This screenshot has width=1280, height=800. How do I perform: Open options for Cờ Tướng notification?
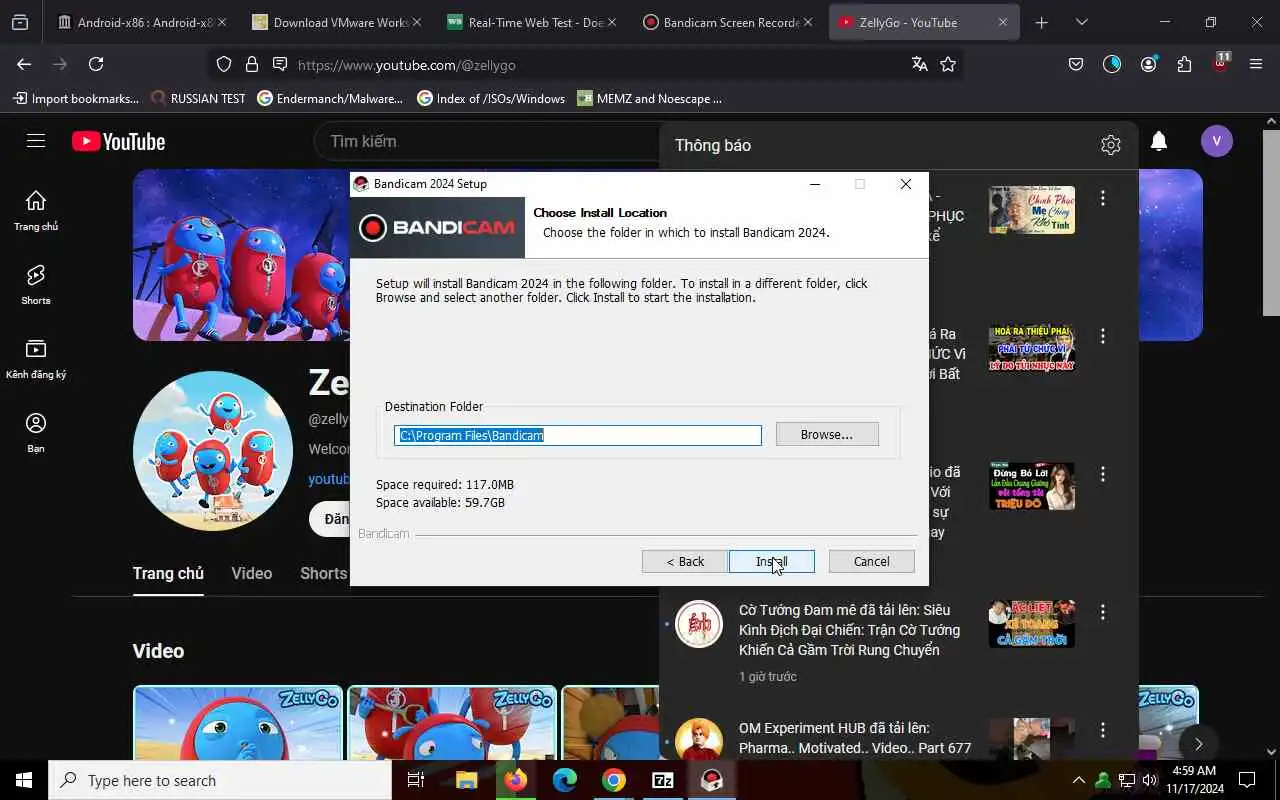tap(1103, 612)
